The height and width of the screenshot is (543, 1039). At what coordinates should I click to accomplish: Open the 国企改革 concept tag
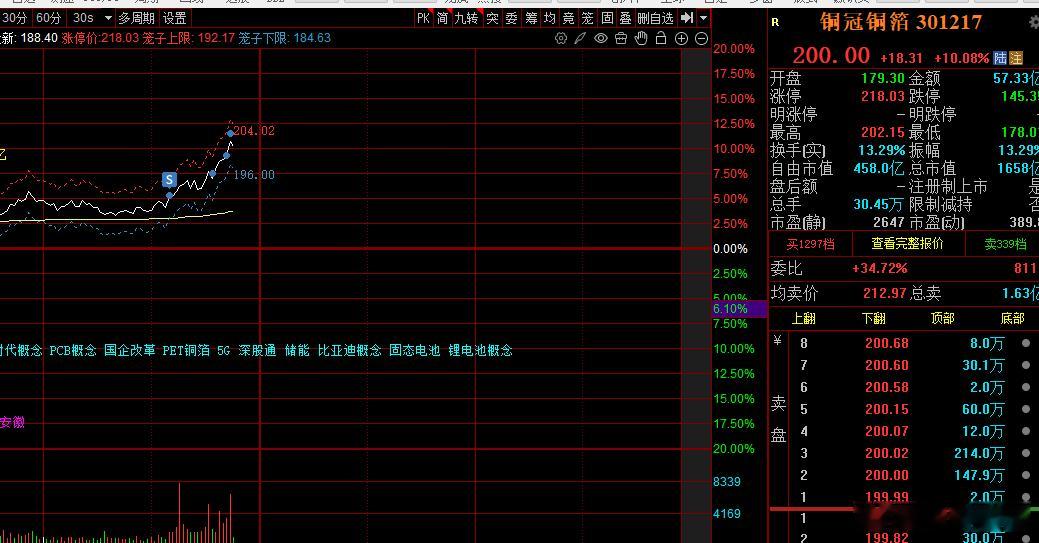(130, 350)
